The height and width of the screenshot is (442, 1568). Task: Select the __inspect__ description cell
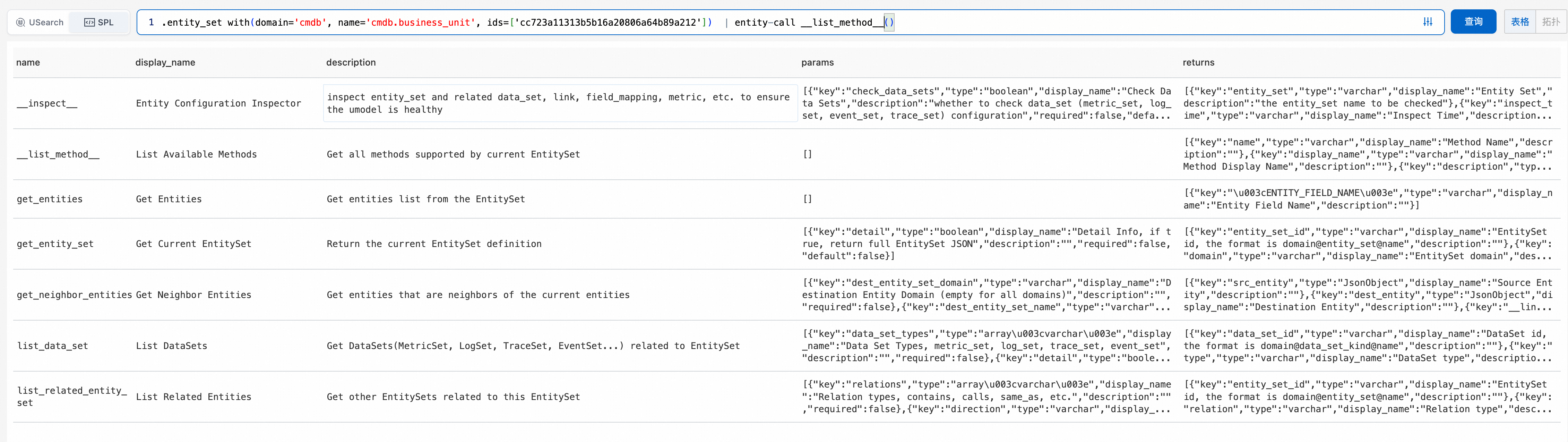(x=559, y=103)
